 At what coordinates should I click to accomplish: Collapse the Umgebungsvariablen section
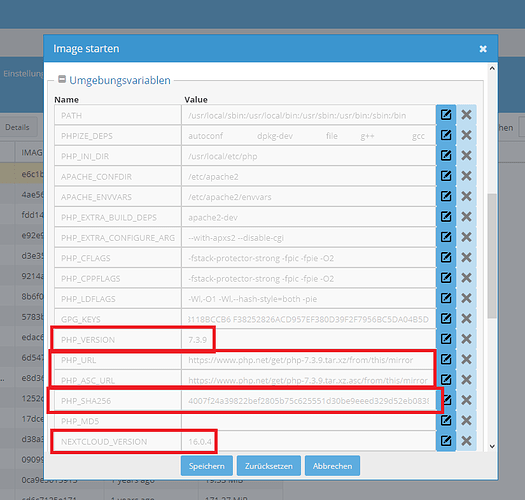click(x=62, y=79)
